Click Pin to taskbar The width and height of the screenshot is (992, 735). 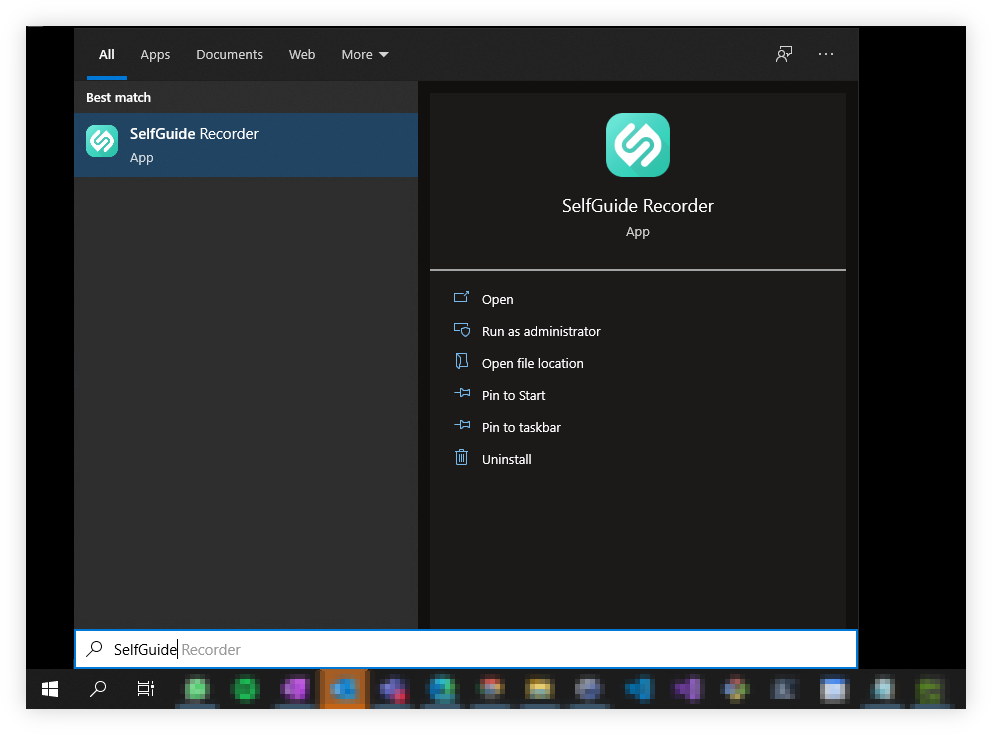pyautogui.click(x=521, y=427)
